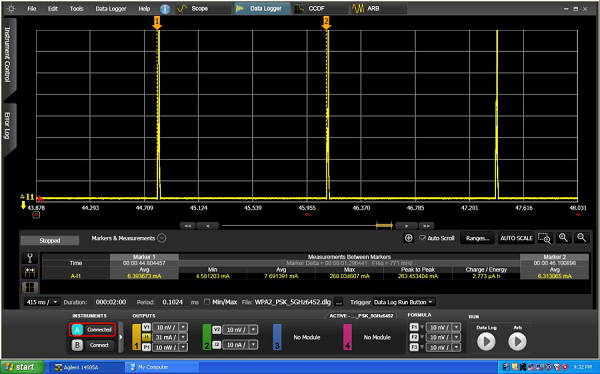The image size is (600, 374).
Task: Open the 415 ms time scale dropdown
Action: click(x=42, y=302)
